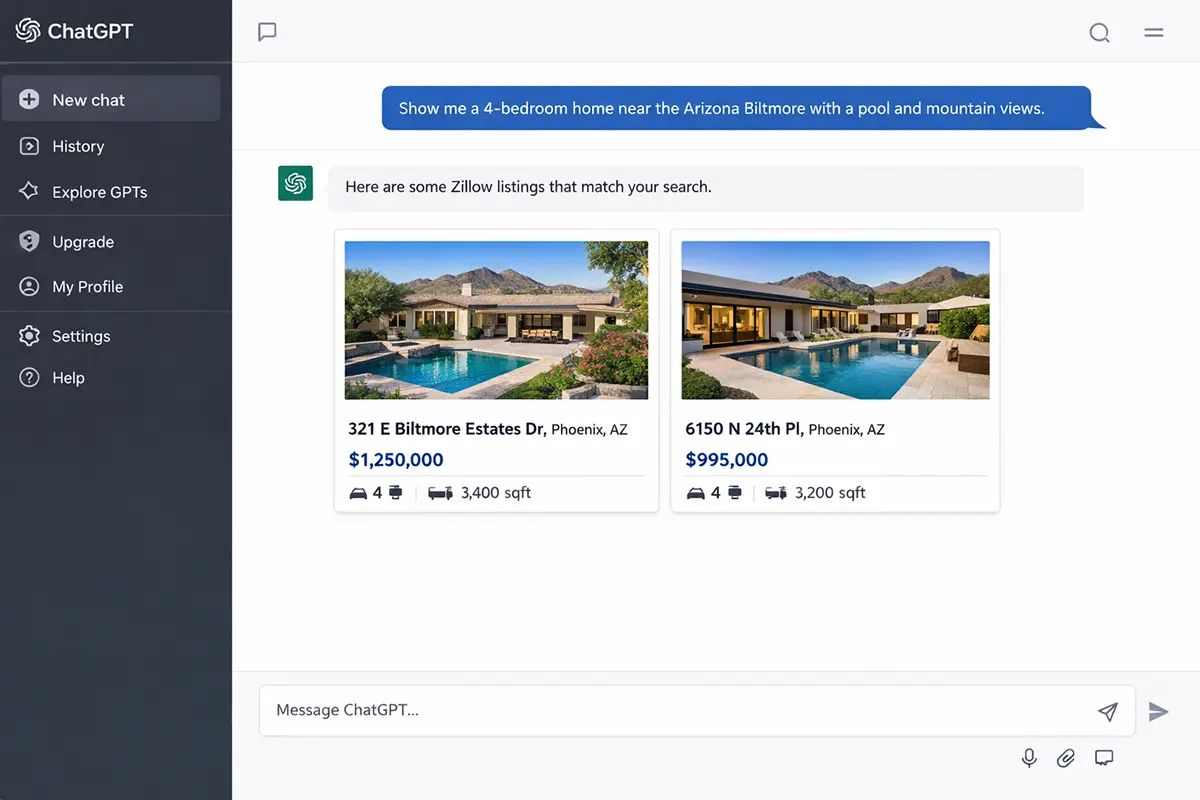The height and width of the screenshot is (800, 1200).
Task: Click the sqft icon beside 3,400 sqft
Action: pos(440,493)
